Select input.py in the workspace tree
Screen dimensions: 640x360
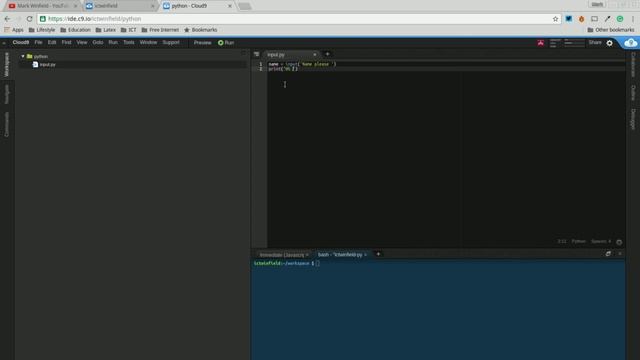47,64
